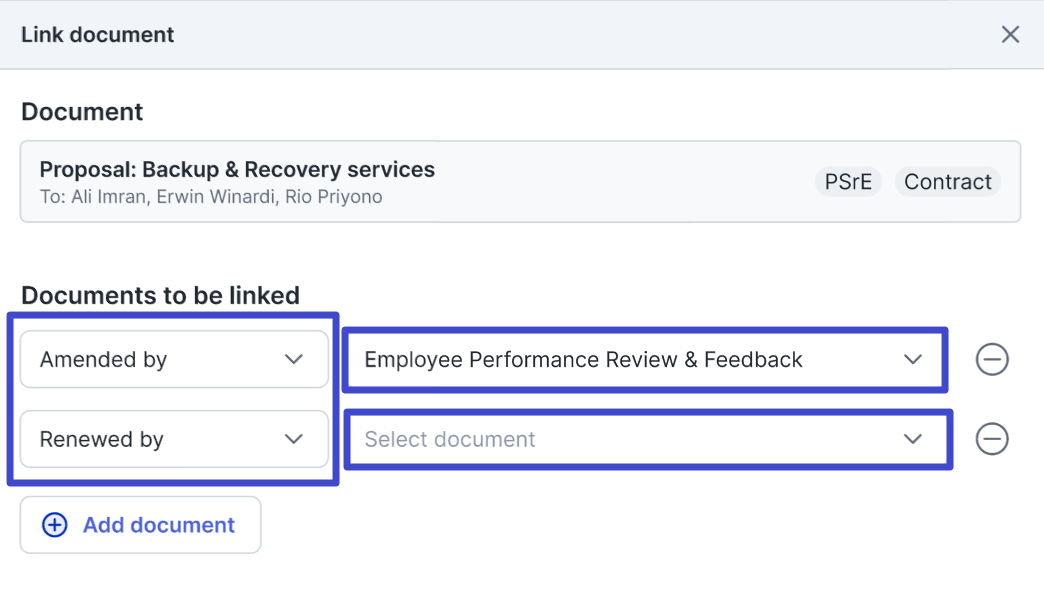Click the chevron arrow in Renewed by field
This screenshot has height=606, width=1044.
(x=293, y=439)
